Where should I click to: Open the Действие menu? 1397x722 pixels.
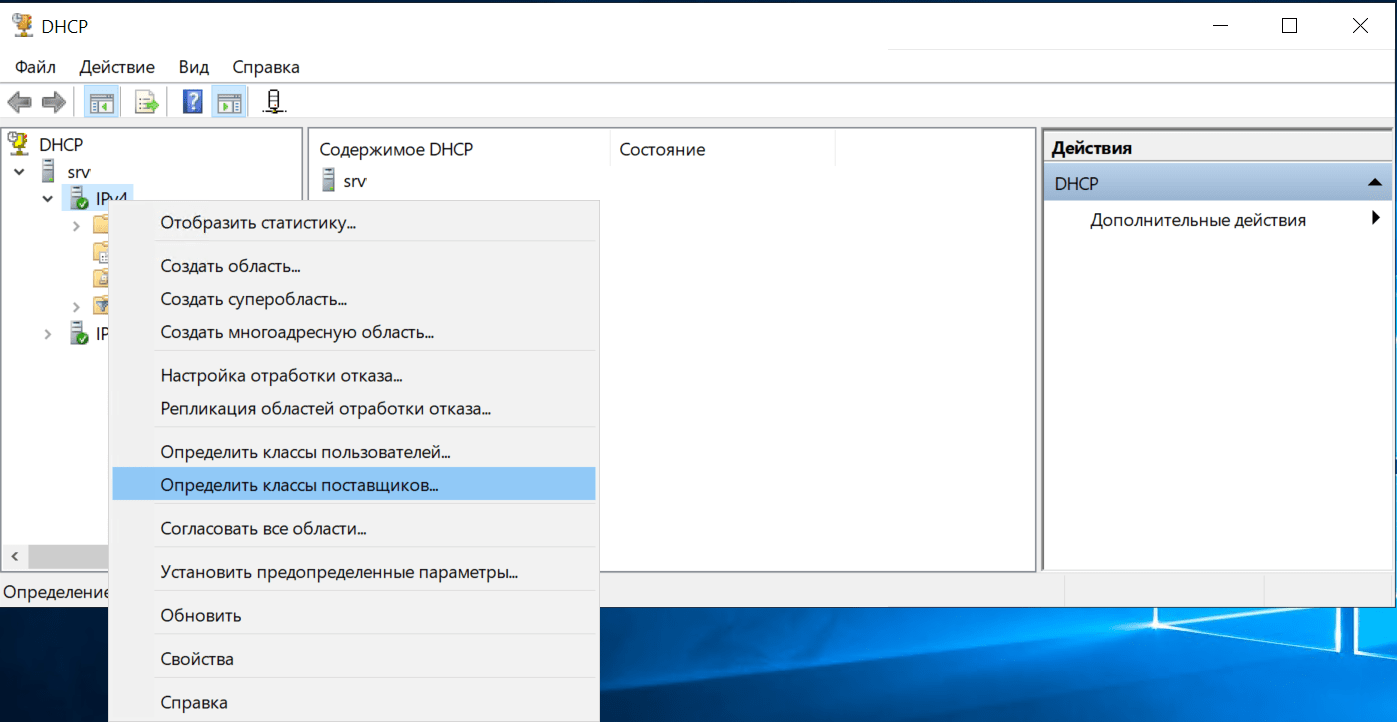(x=117, y=67)
